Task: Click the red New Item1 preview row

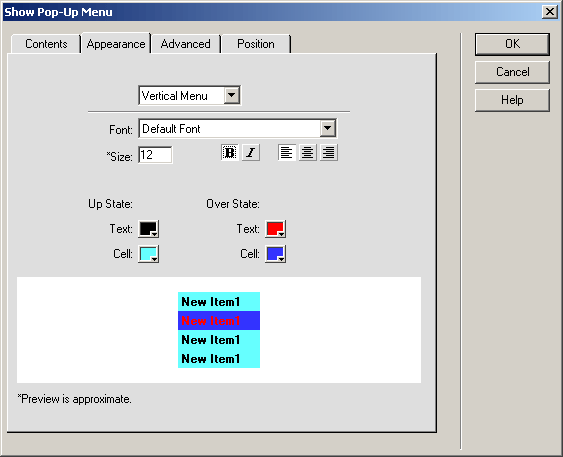Action: 219,321
